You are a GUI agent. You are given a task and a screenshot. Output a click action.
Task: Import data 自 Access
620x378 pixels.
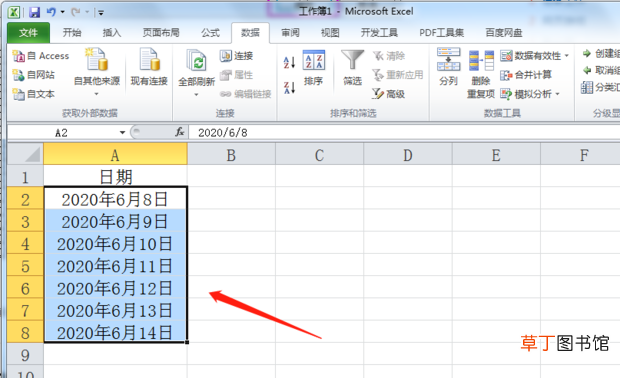point(41,56)
